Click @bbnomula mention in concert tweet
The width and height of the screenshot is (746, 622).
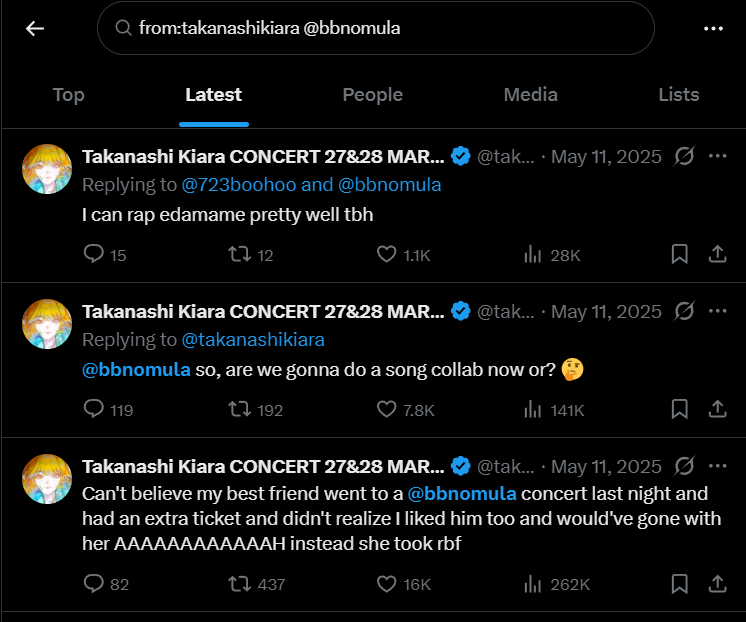[x=462, y=494]
